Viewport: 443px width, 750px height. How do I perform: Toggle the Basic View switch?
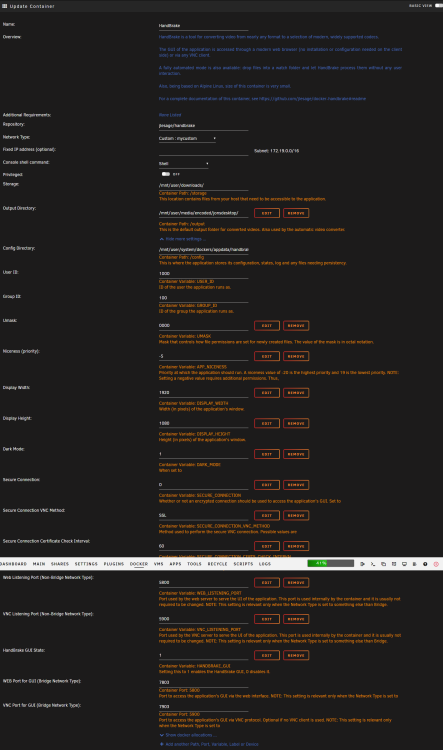439,6
